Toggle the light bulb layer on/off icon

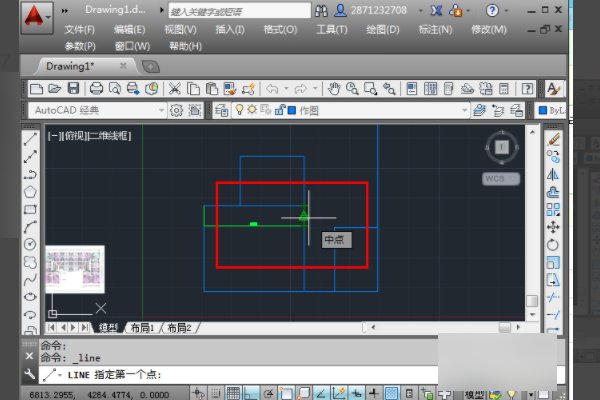(239, 110)
